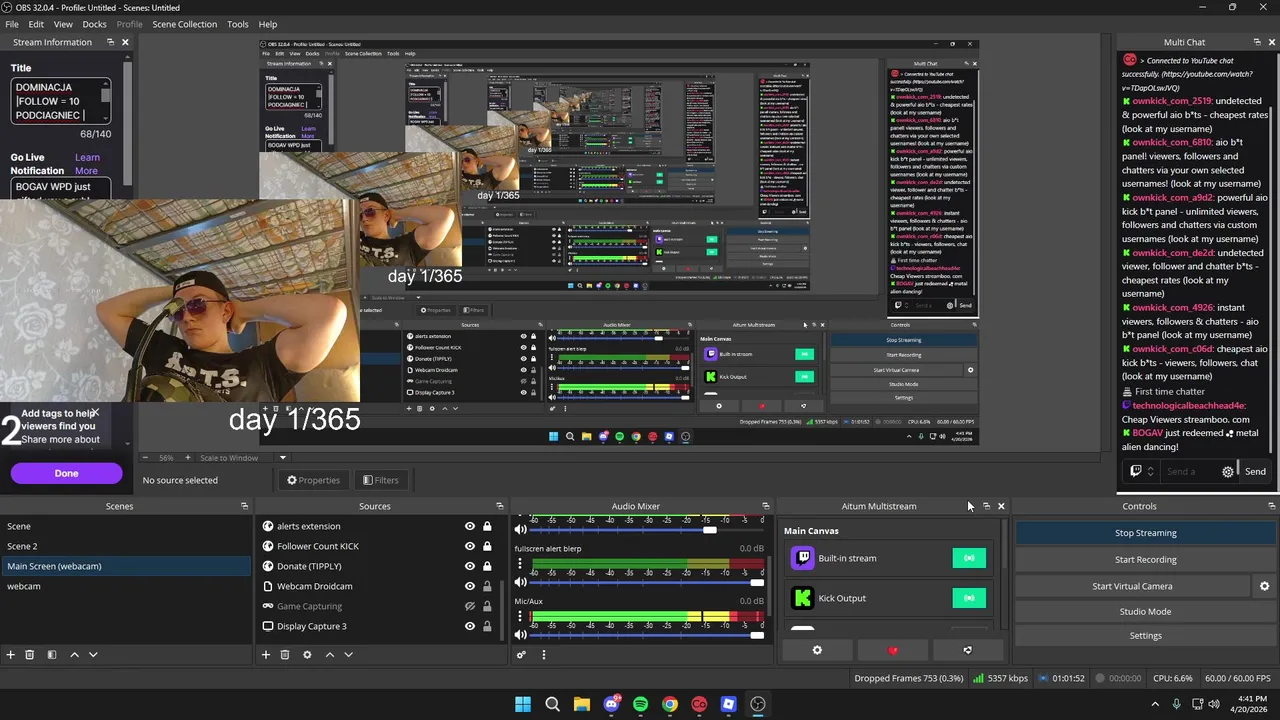Open Google Chrome from the taskbar
Screen dimensions: 1280x720
[670, 704]
